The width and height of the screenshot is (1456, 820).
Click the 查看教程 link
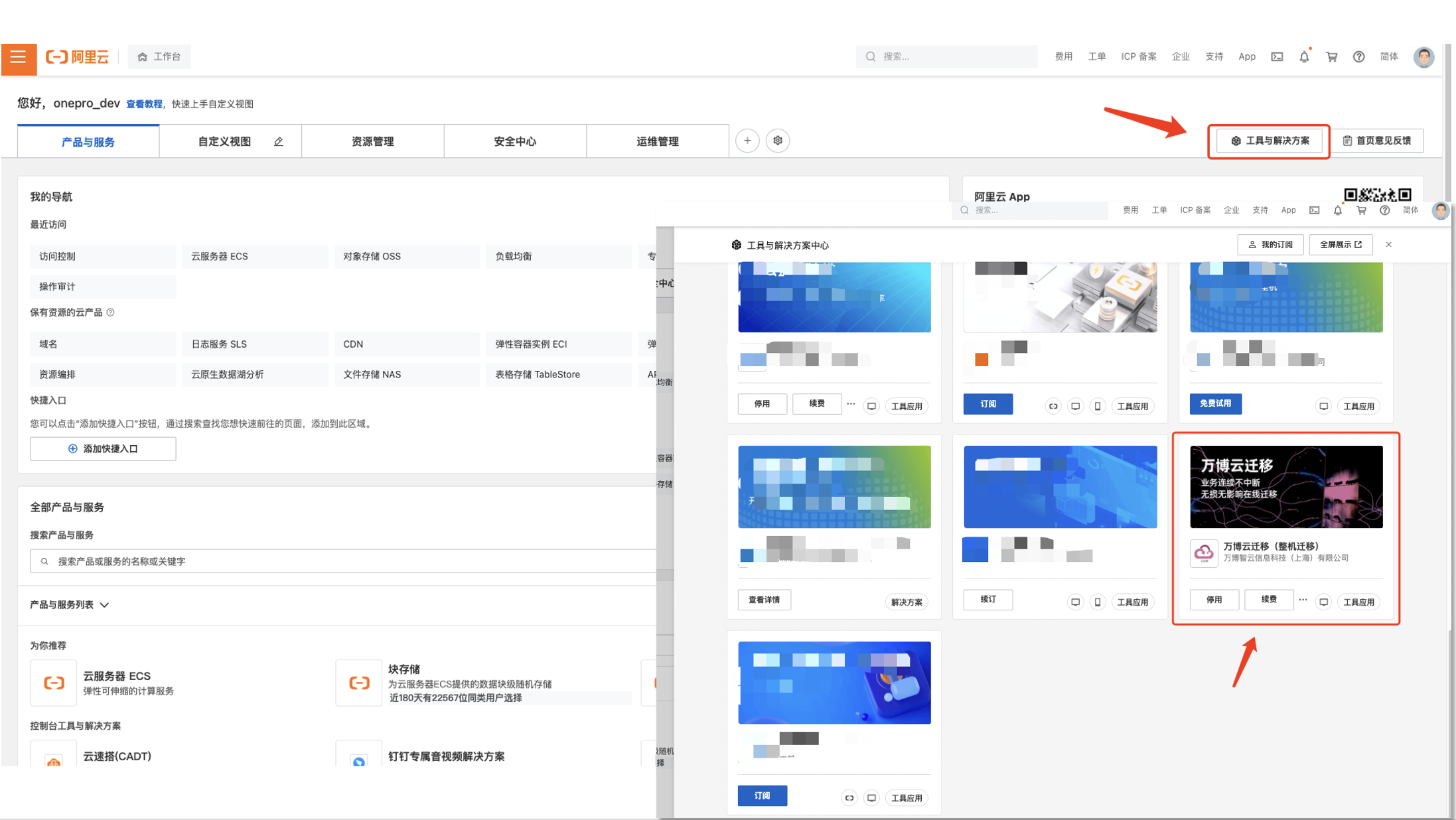pos(144,104)
